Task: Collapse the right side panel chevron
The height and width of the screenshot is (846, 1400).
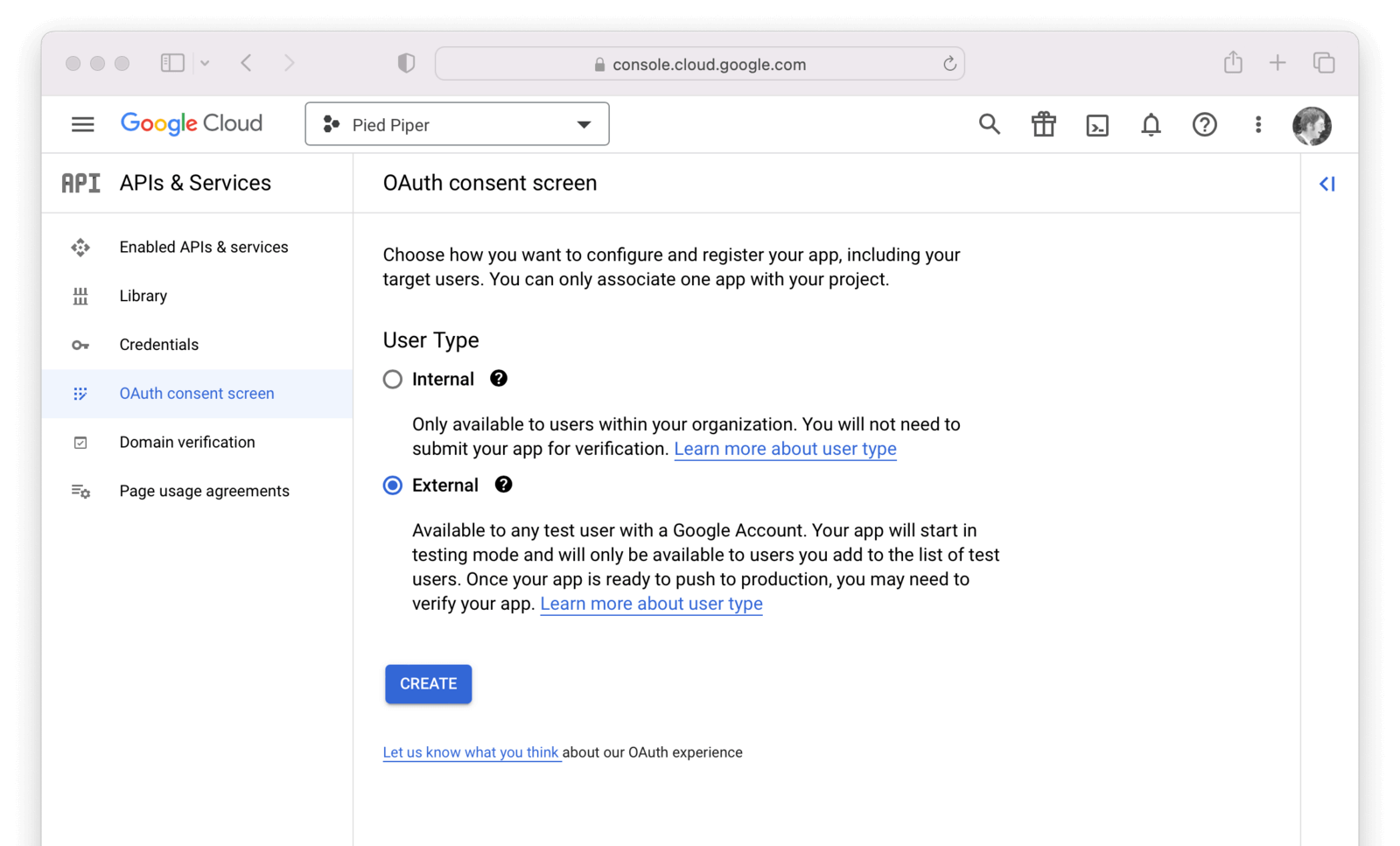Action: 1328,184
